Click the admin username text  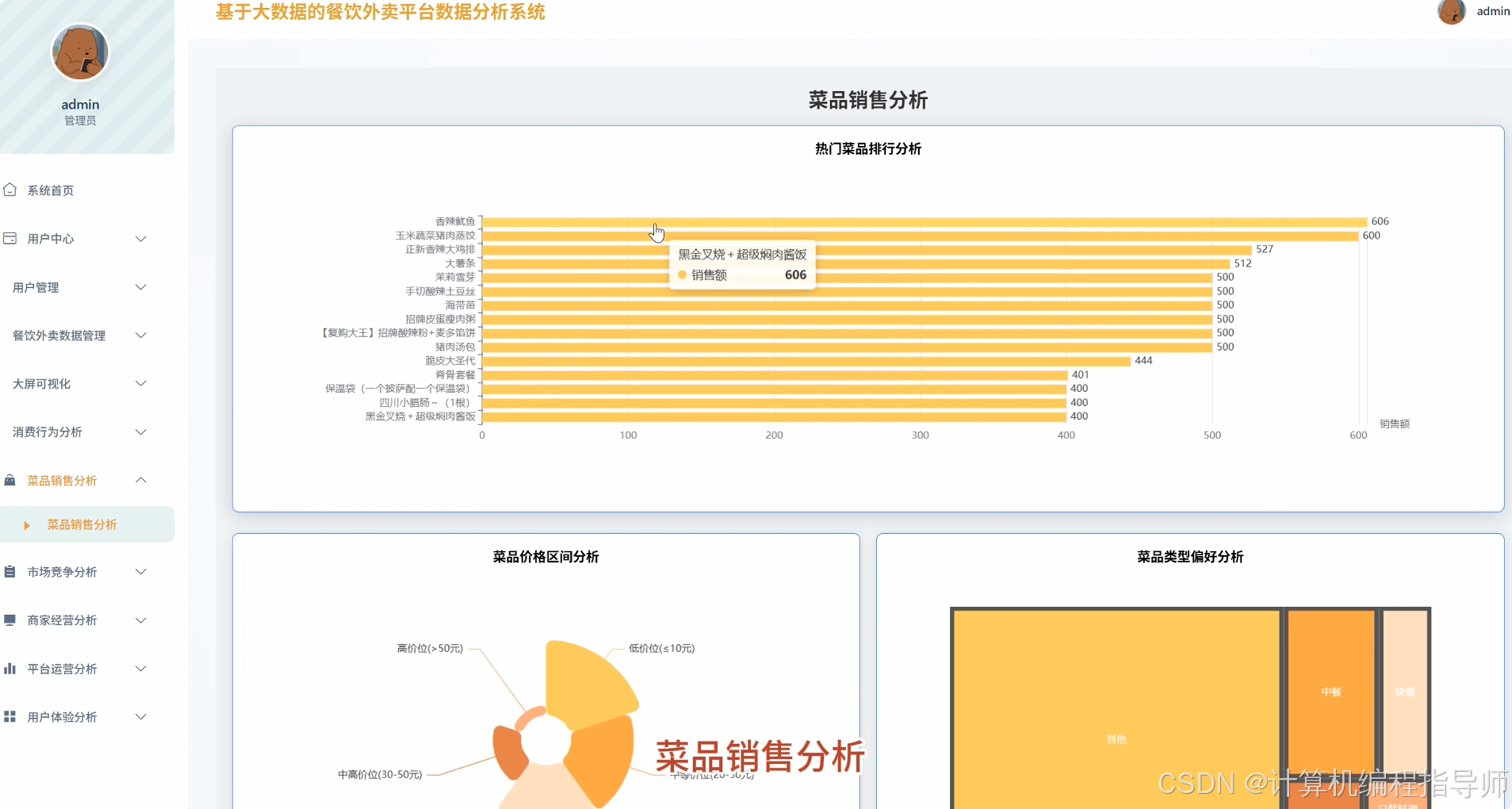[x=1492, y=11]
